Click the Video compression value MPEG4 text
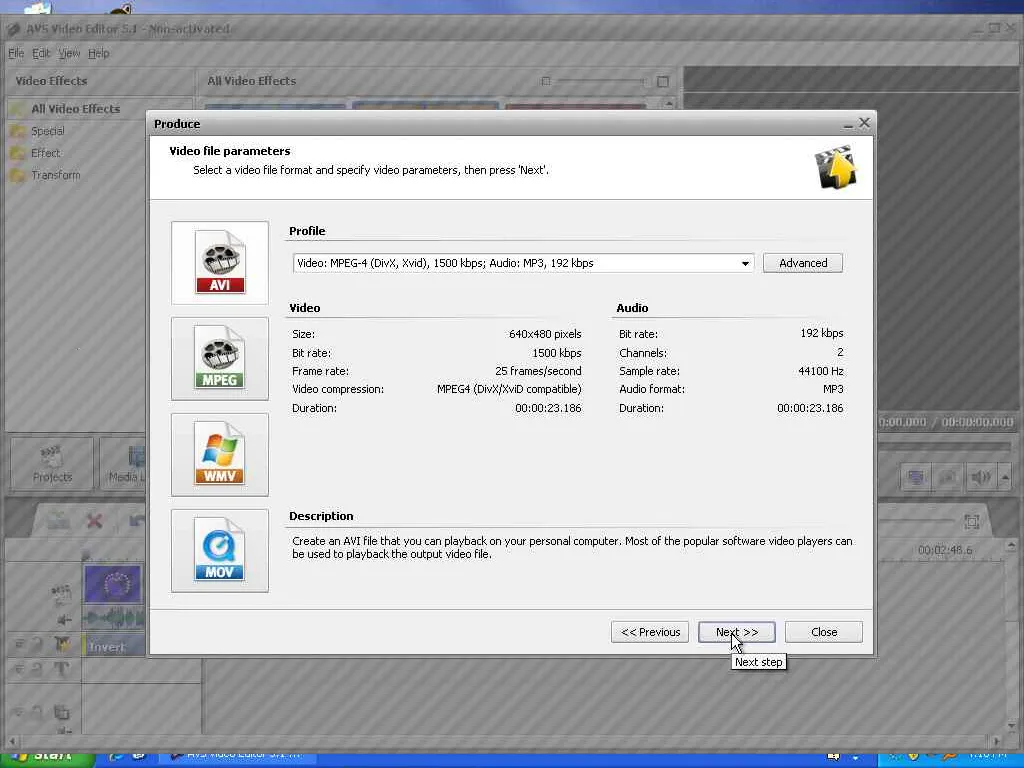The image size is (1024, 768). pos(509,389)
